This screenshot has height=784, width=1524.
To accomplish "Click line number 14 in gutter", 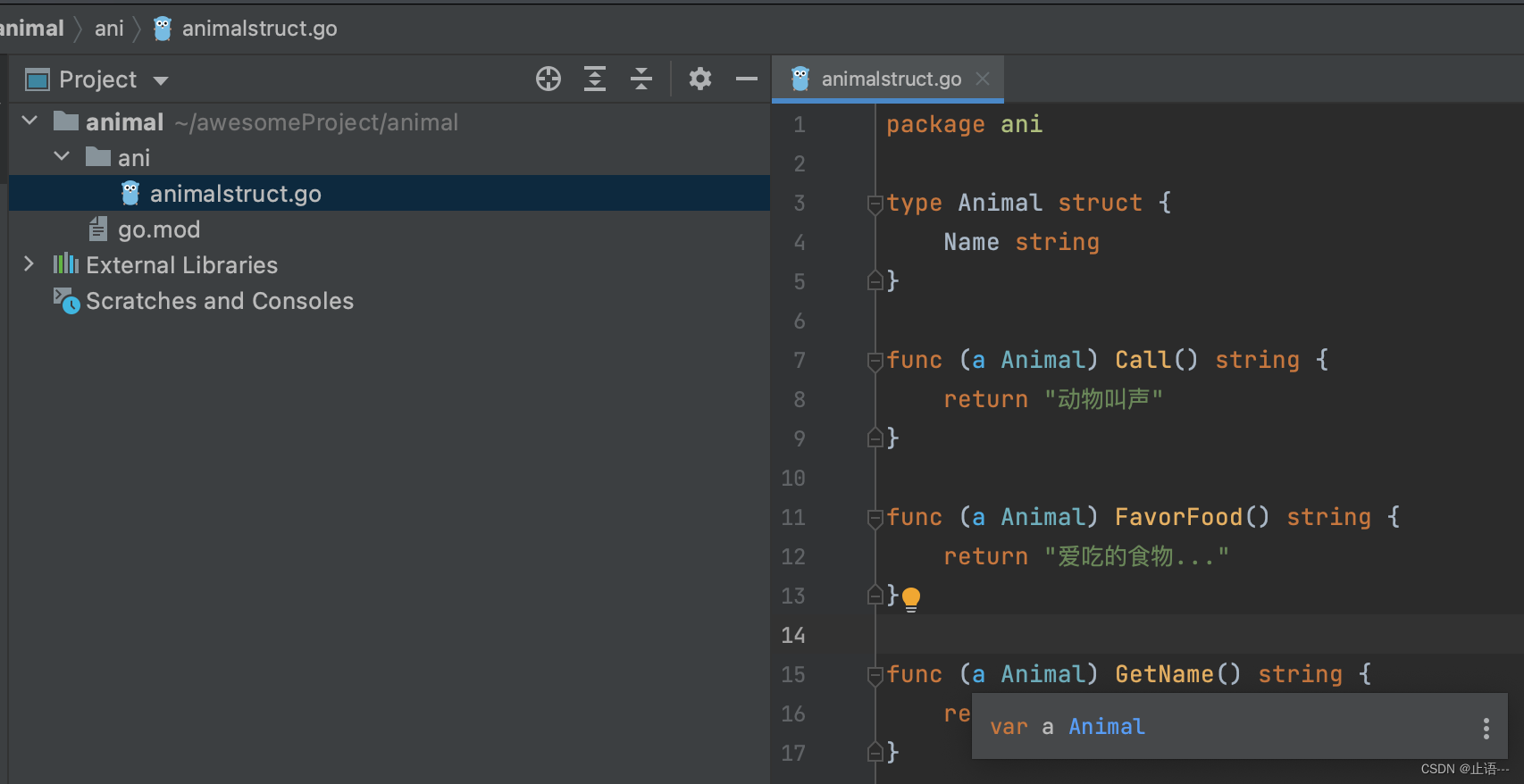I will [793, 635].
